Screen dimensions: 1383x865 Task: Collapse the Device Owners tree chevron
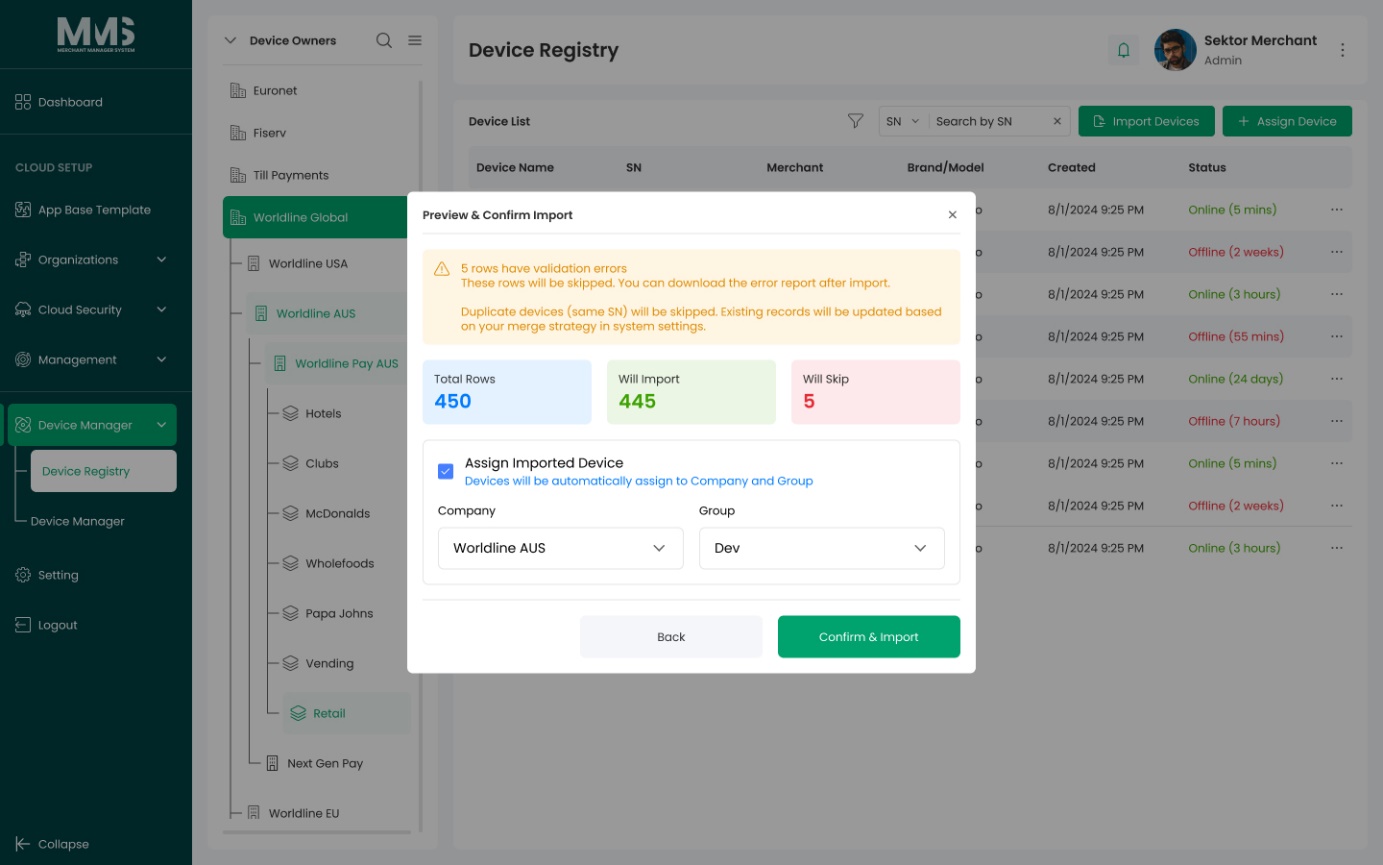click(x=230, y=41)
